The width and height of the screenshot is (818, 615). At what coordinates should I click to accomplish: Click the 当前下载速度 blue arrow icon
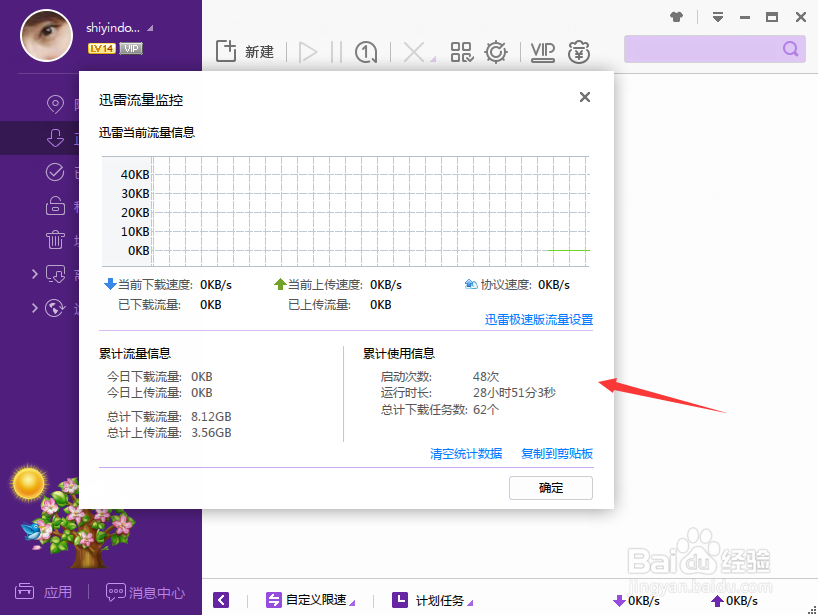[110, 284]
